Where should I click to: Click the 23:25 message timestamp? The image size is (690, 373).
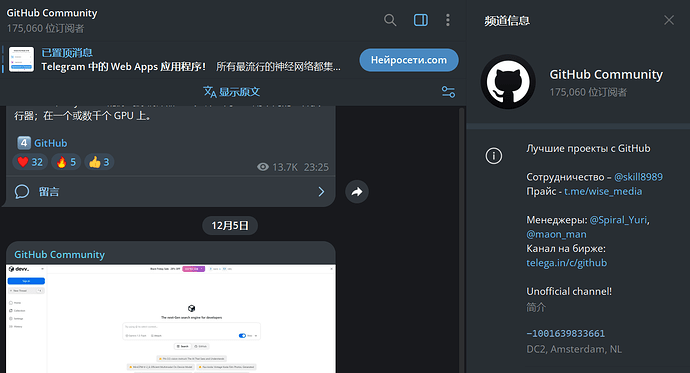coord(316,167)
